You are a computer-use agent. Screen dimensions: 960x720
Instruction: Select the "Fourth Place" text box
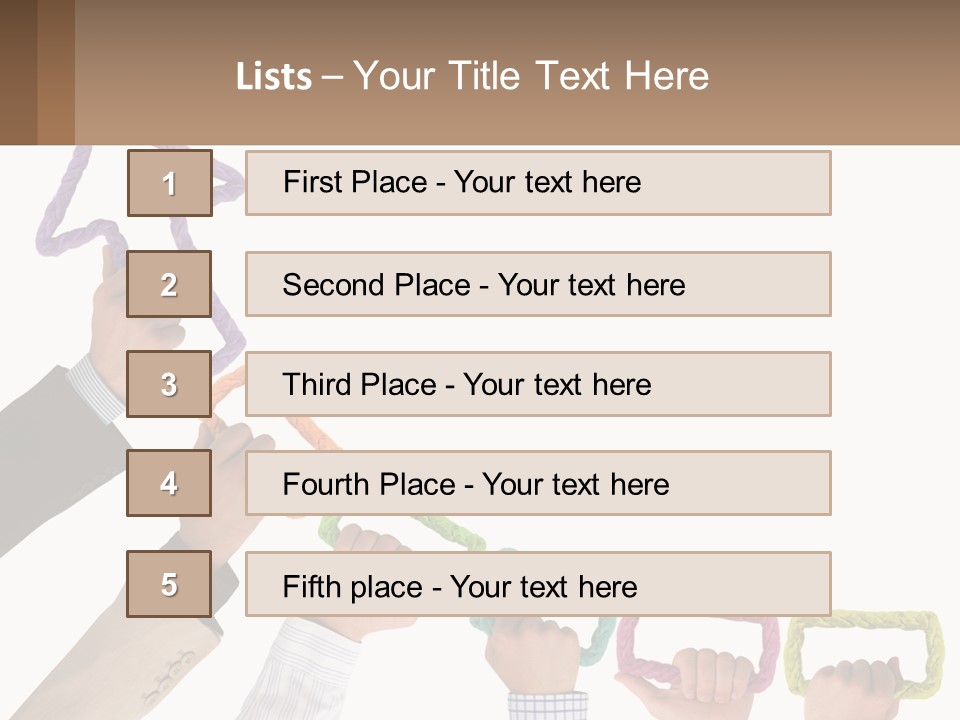538,484
